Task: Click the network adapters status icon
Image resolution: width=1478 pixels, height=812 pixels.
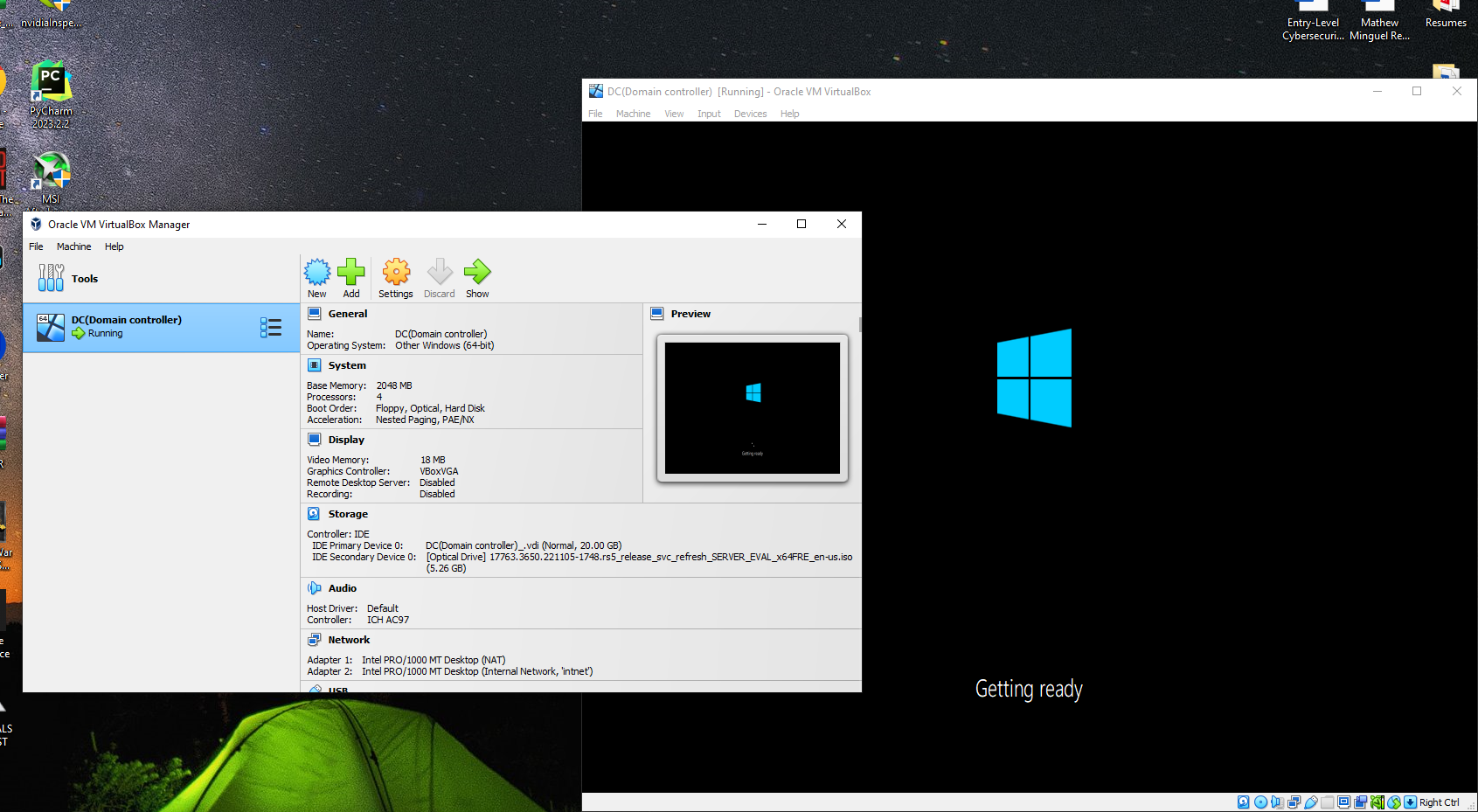Action: coord(1294,802)
